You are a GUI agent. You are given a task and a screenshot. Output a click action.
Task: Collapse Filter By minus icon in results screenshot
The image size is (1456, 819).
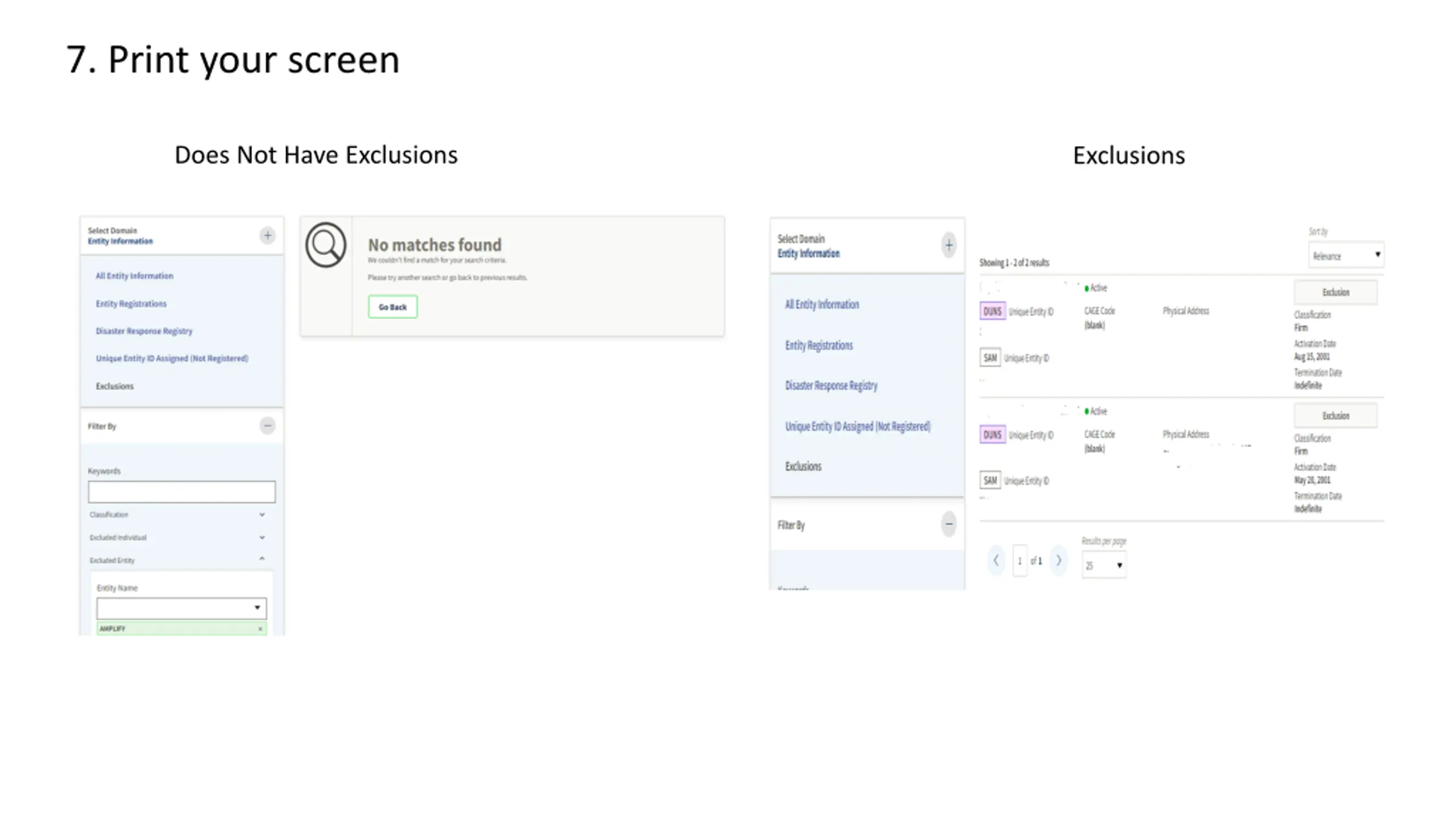pyautogui.click(x=949, y=524)
